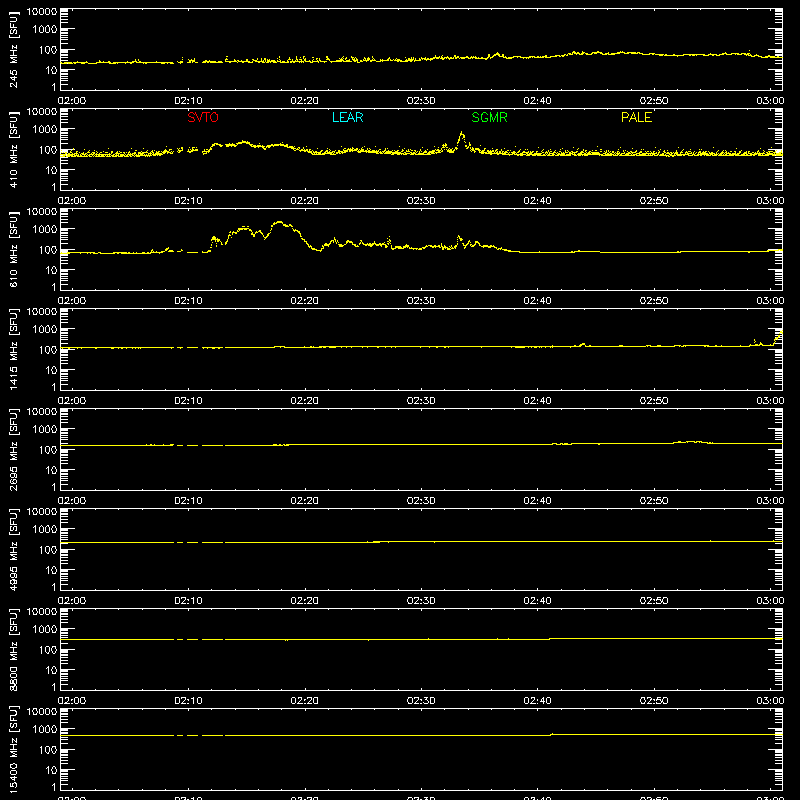Select the 15400 MHz [SFU] axis label
The width and height of the screenshot is (800, 800).
point(13,750)
